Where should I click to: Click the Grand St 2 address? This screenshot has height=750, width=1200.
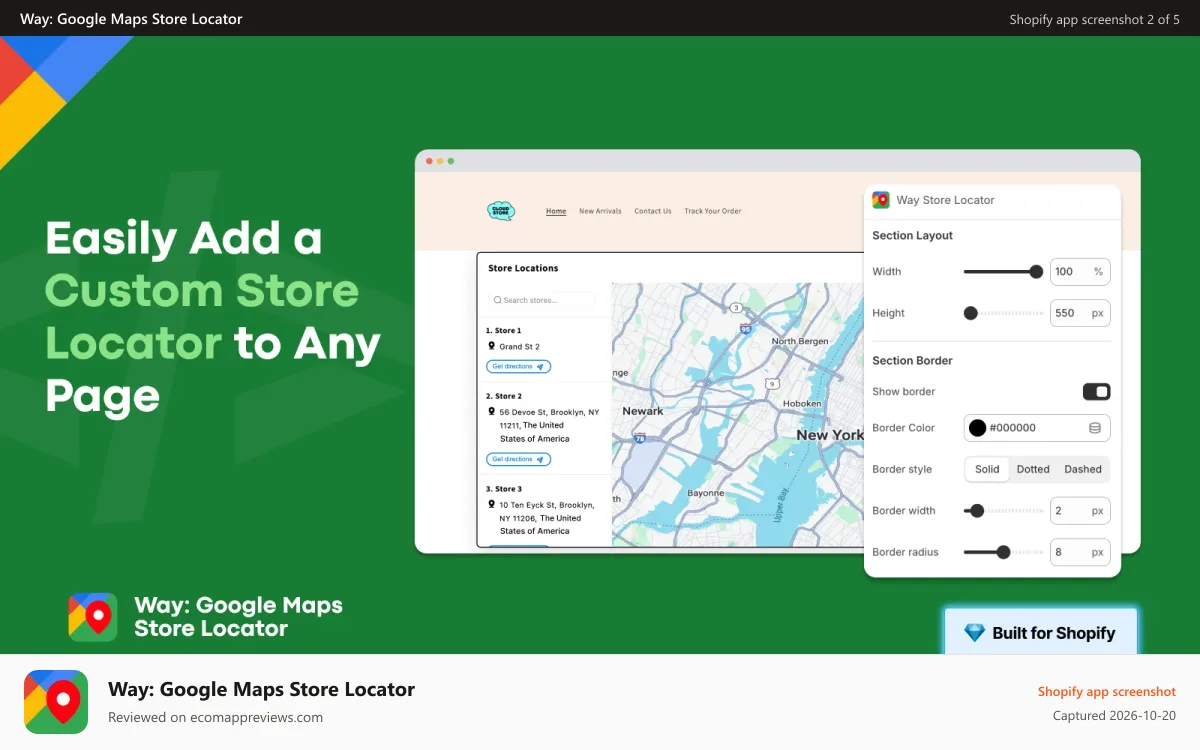coord(520,347)
